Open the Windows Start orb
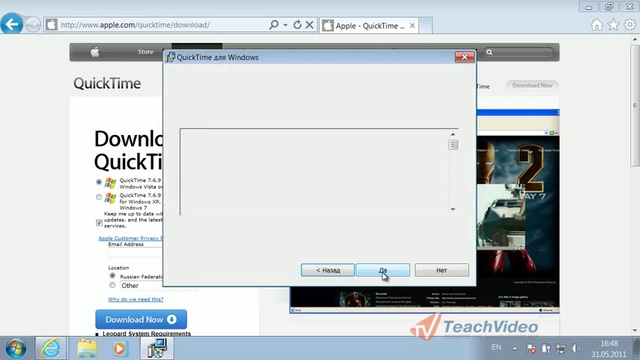Viewport: 640px width, 360px height. [16, 348]
